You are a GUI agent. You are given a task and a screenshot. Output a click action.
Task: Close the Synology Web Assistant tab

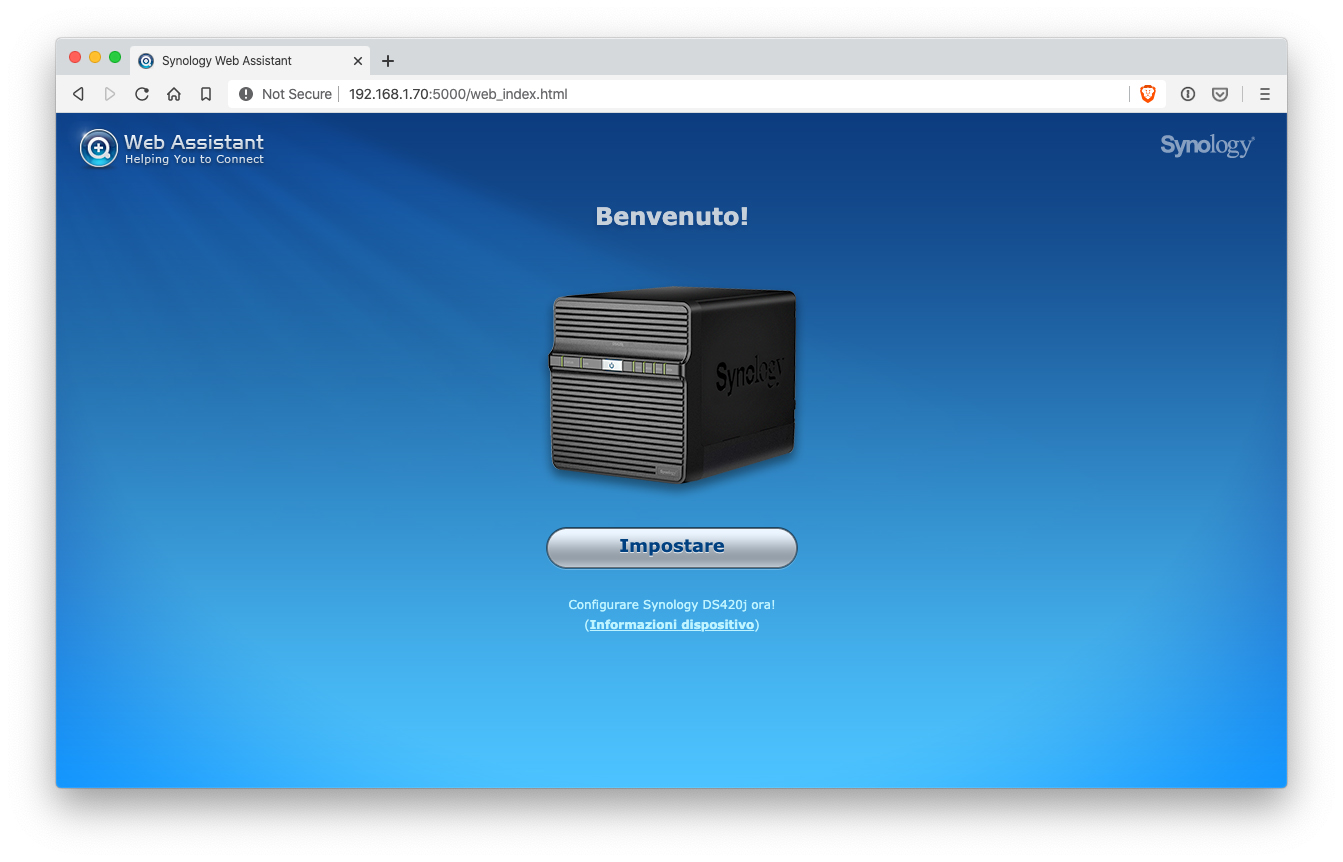click(x=358, y=61)
